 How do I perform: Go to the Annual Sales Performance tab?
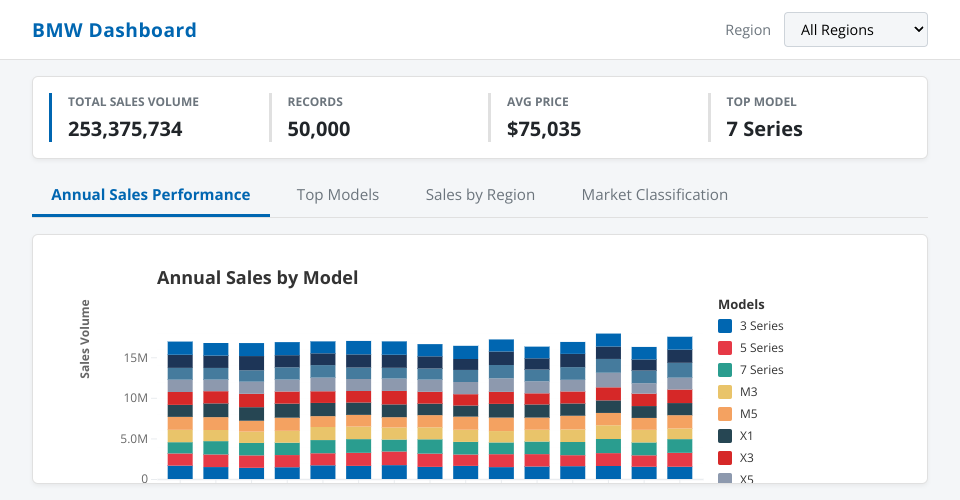(x=151, y=195)
